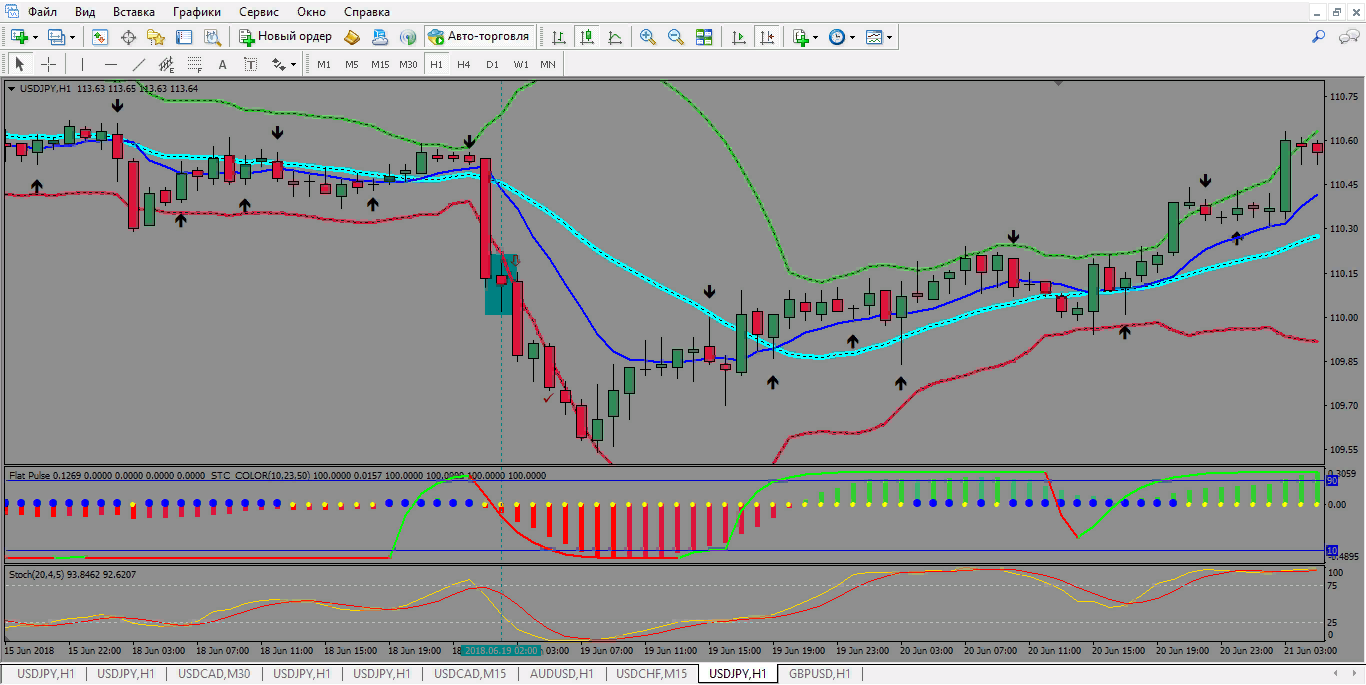Viewport: 1366px width, 685px height.
Task: Click the green signal waves icon
Action: [x=408, y=37]
